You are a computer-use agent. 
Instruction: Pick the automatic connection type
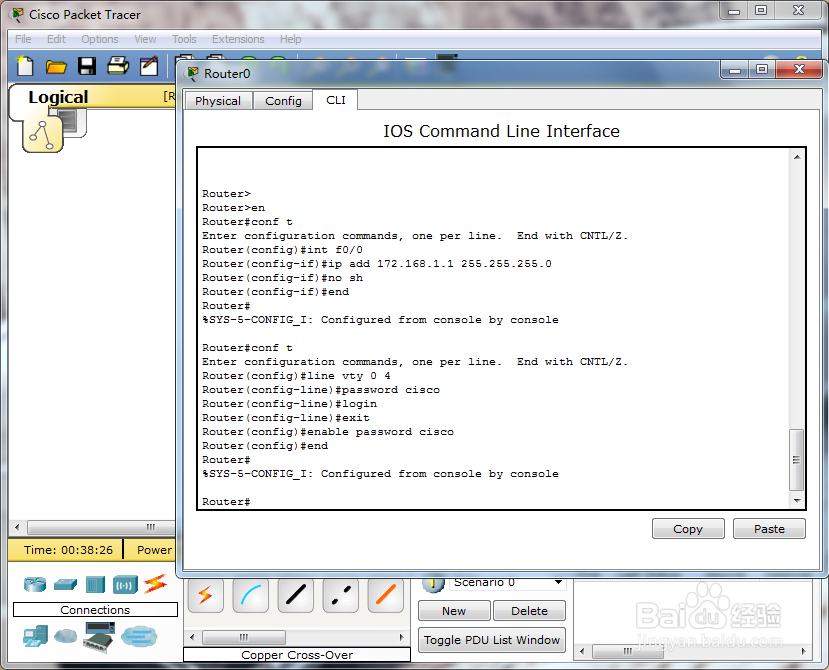205,595
